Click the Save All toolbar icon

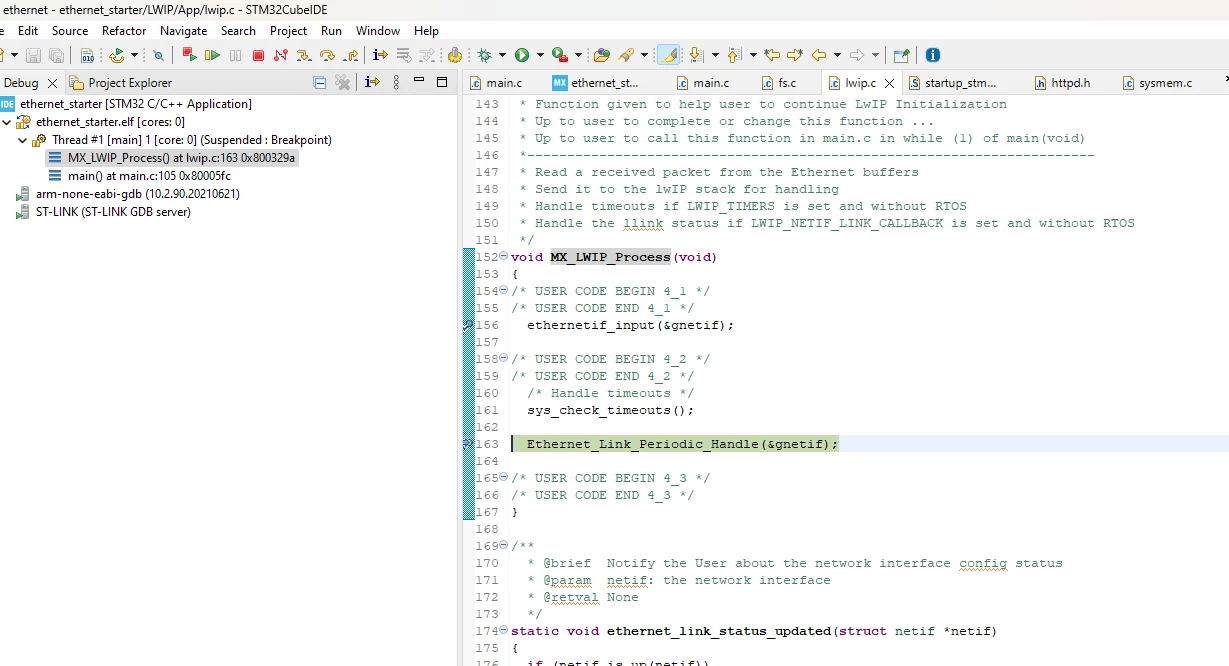click(57, 55)
